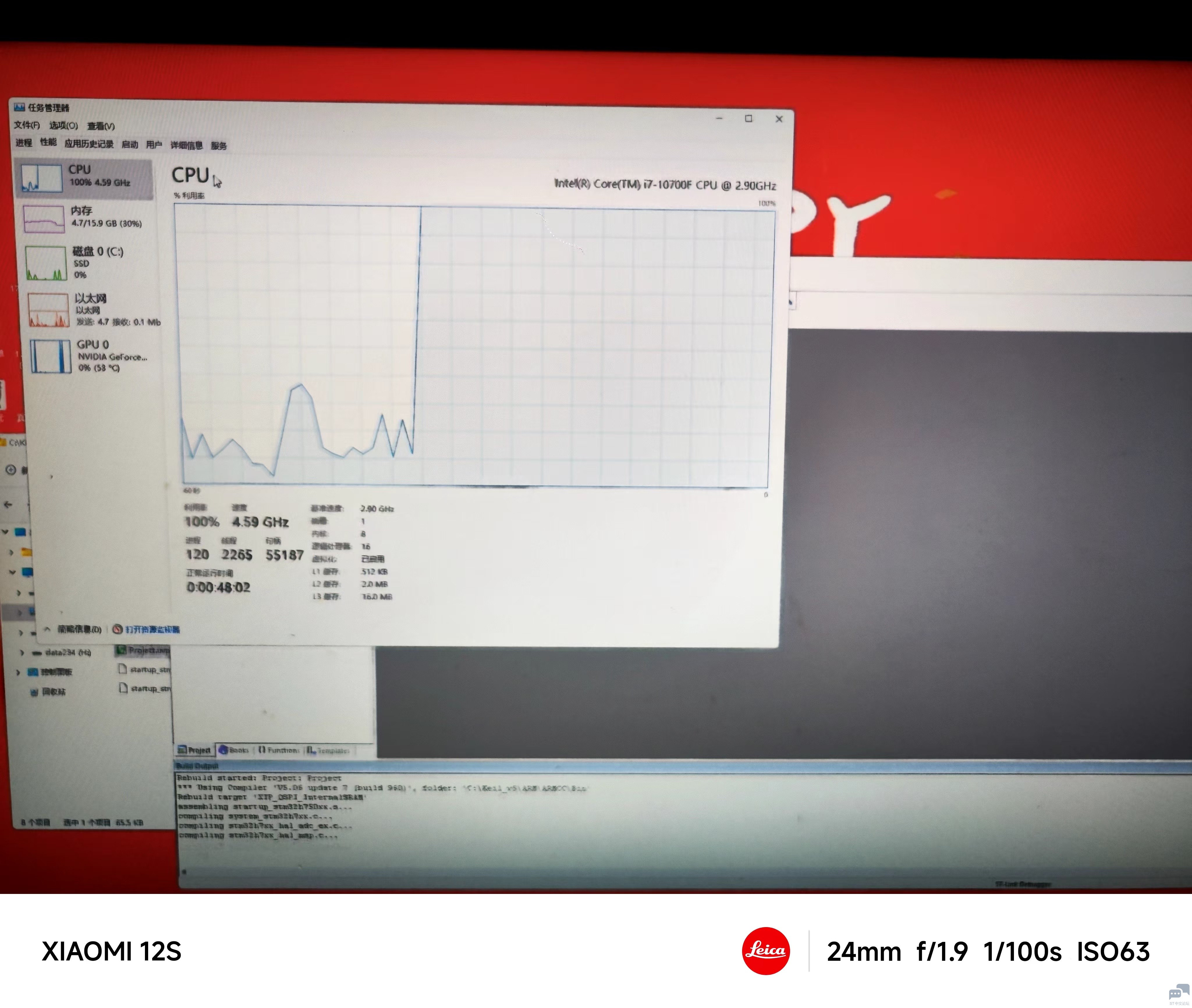This screenshot has width=1192, height=1008.
Task: Open the 文件(F) menu in Task Manager
Action: coord(27,125)
